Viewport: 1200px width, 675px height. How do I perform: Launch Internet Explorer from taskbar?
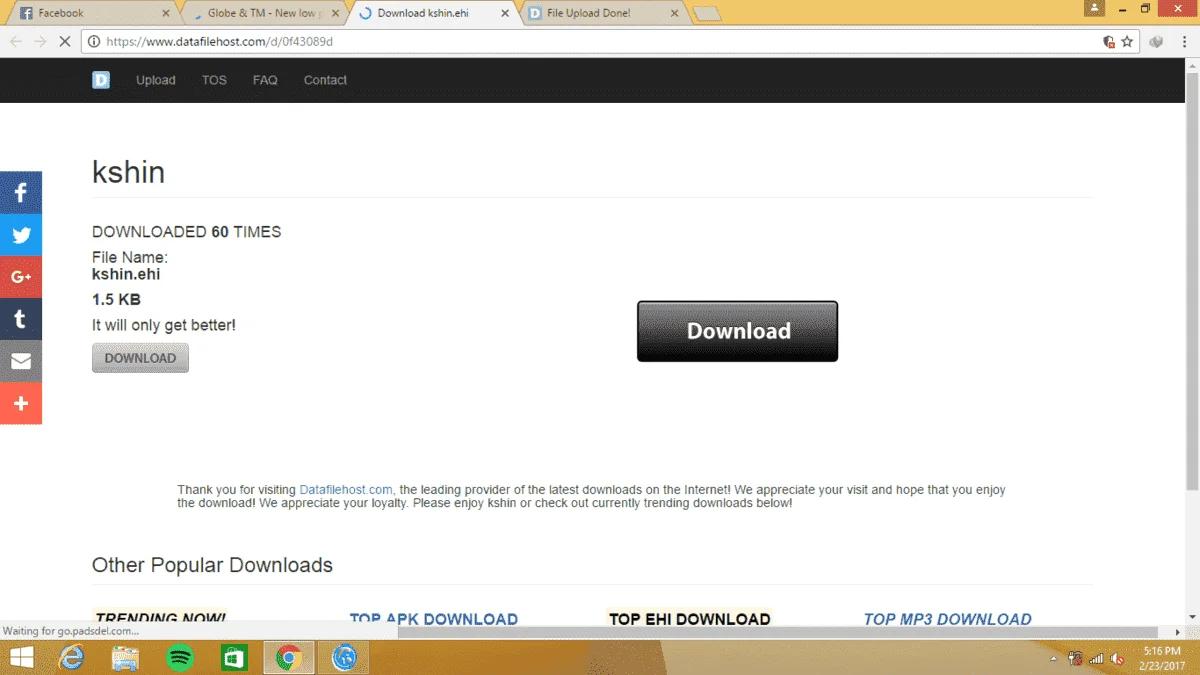click(72, 657)
